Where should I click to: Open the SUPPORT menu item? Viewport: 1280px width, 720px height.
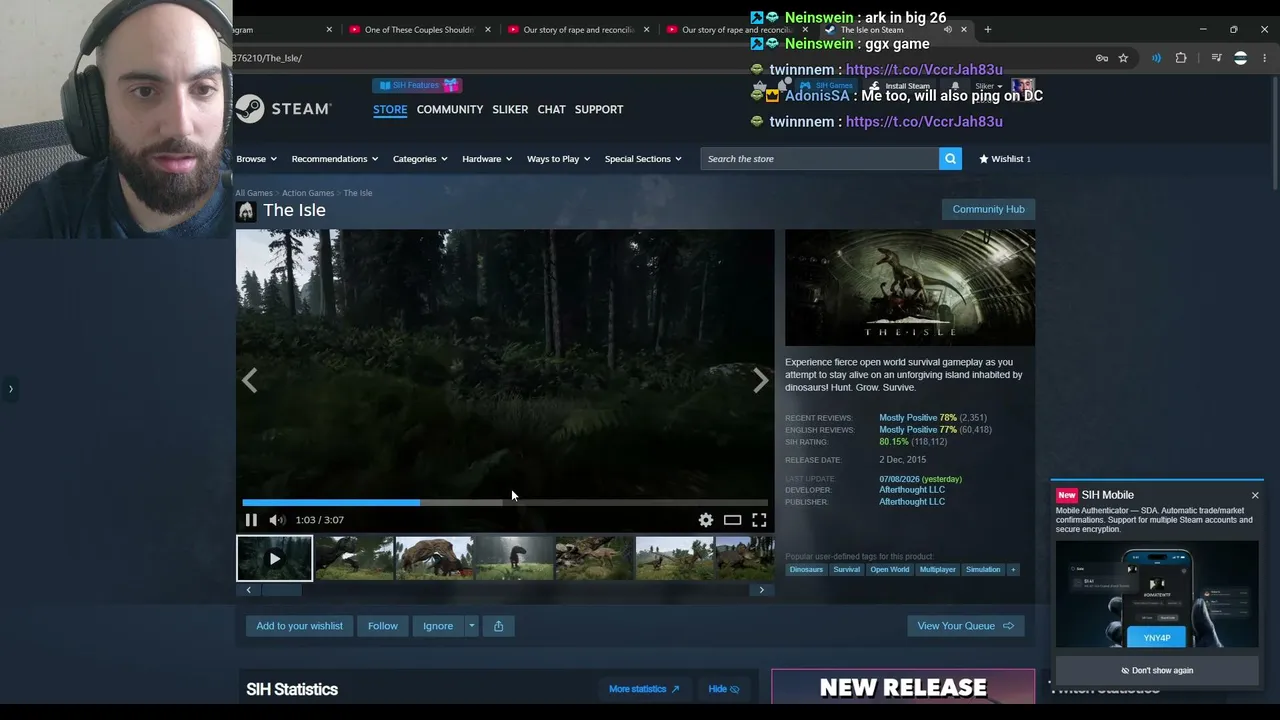coord(599,109)
